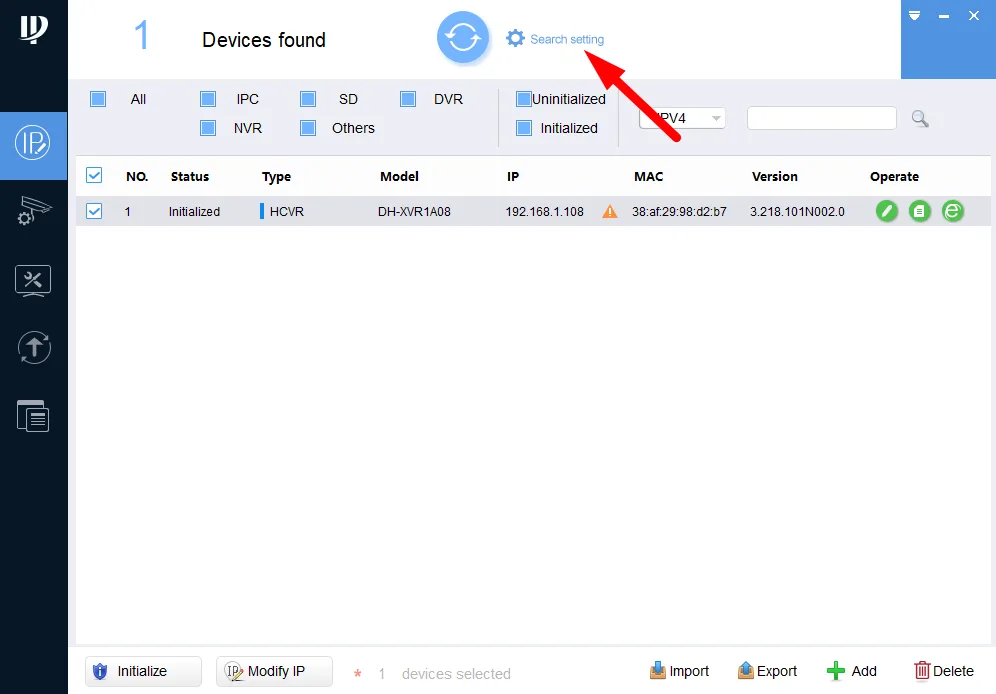Image resolution: width=996 pixels, height=694 pixels.
Task: Sort by the Status column header
Action: tap(190, 177)
